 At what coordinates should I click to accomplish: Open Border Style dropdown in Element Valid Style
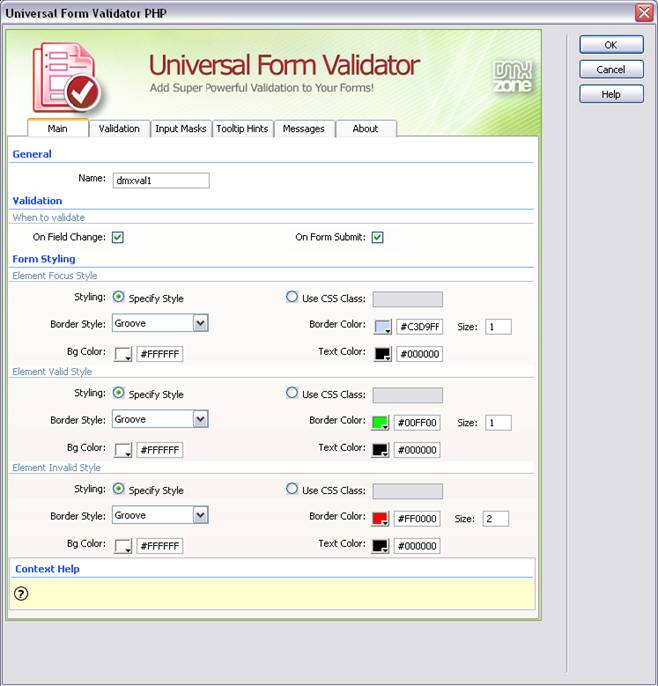160,419
